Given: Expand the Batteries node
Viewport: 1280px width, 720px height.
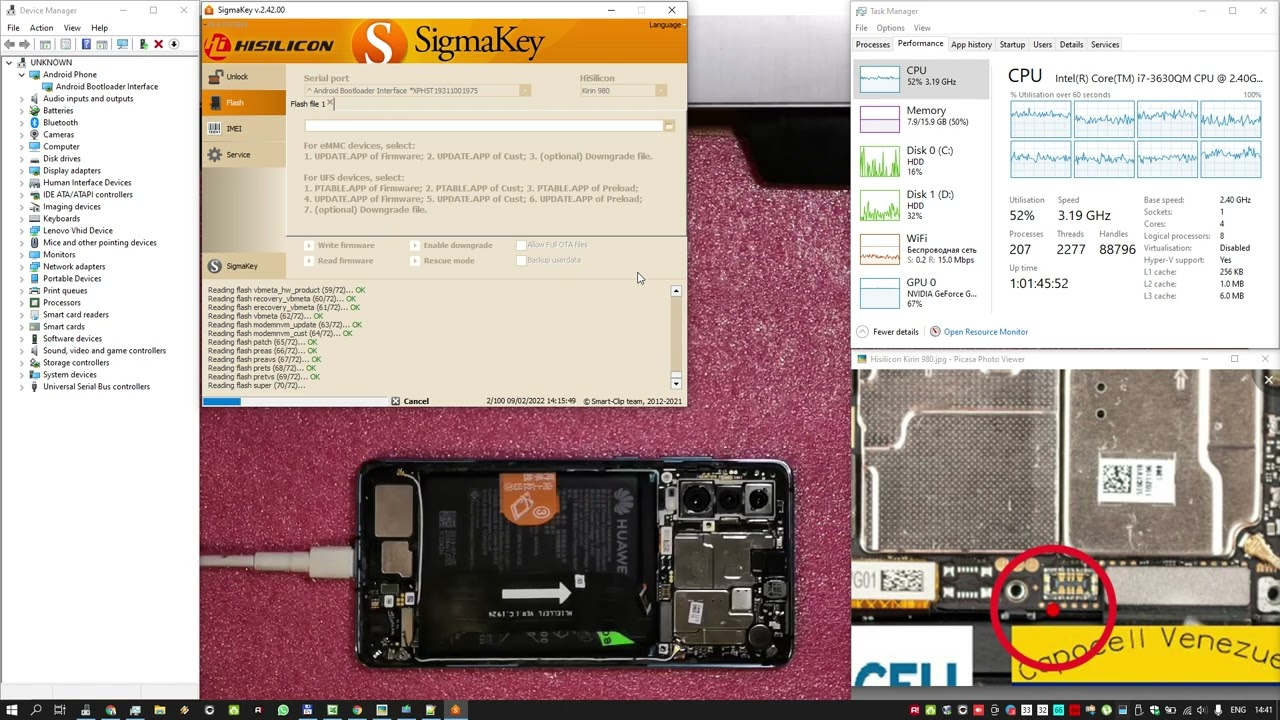Looking at the screenshot, I should point(22,111).
